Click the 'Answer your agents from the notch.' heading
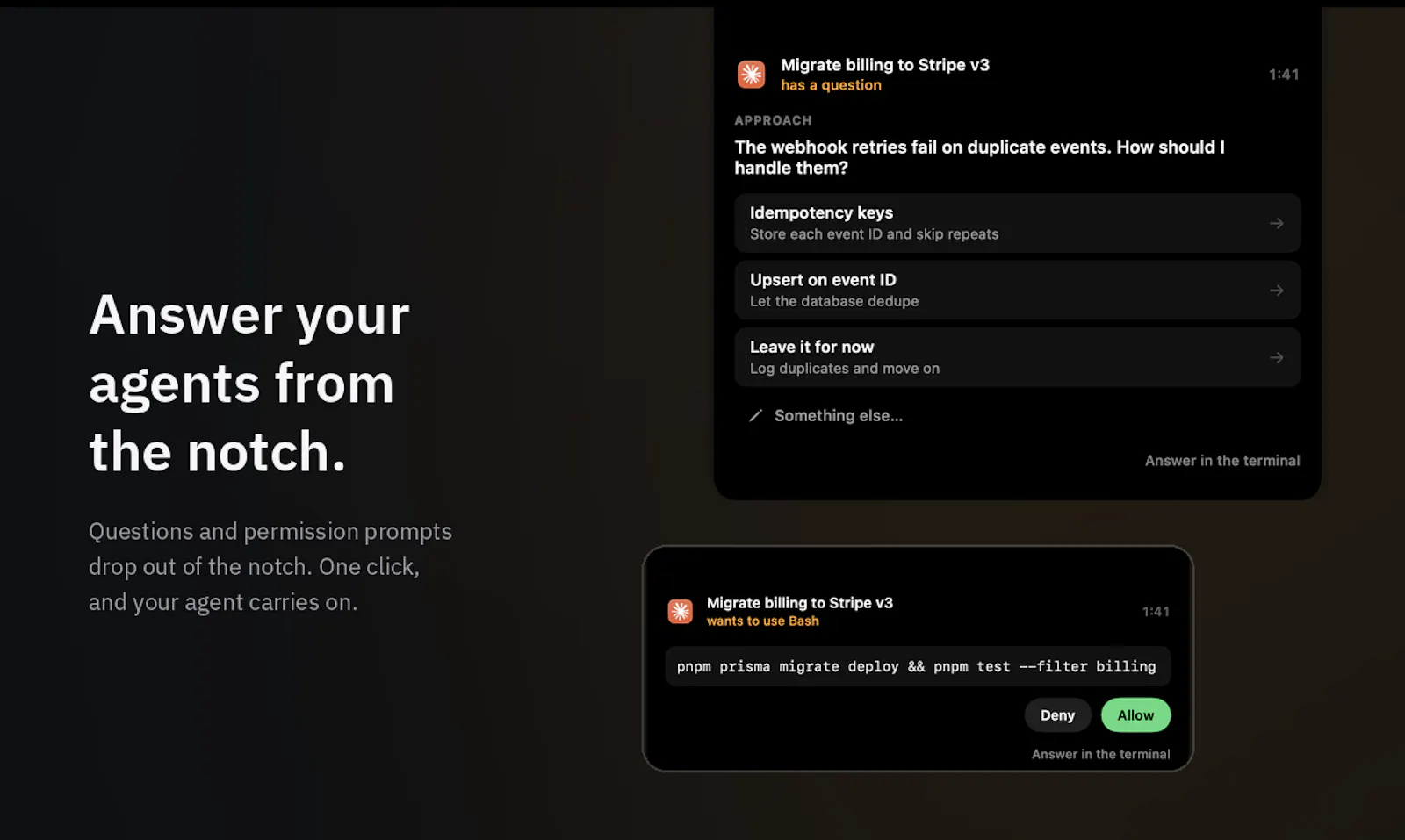Screen dimensions: 1405x840 click(x=249, y=383)
